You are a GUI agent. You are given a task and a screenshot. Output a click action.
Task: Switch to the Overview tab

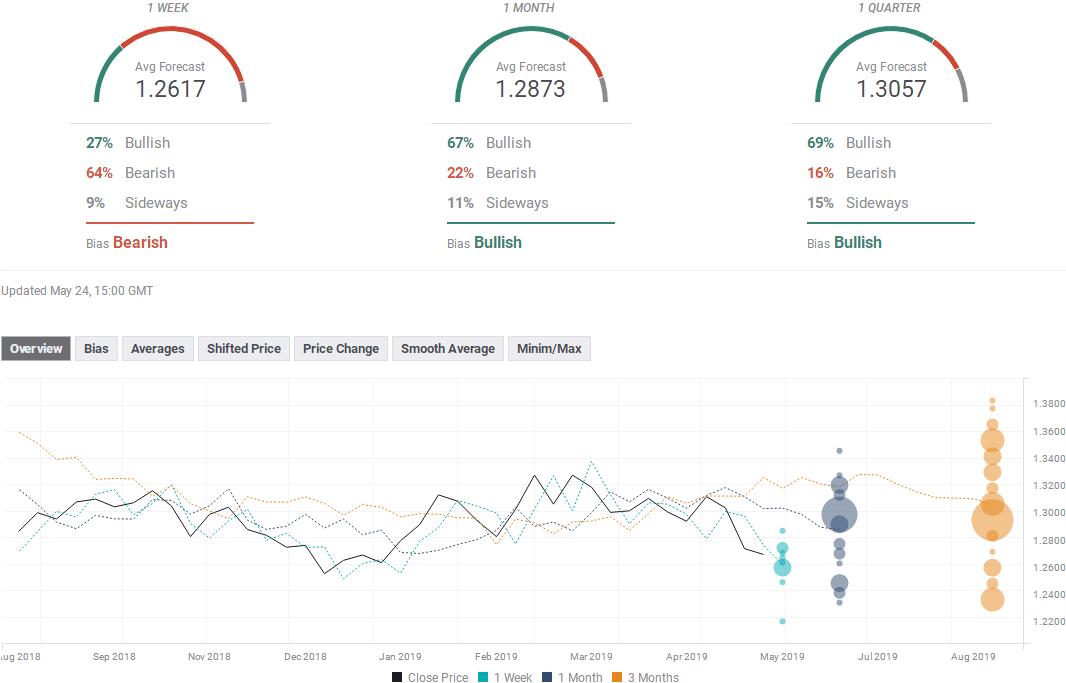coord(36,349)
